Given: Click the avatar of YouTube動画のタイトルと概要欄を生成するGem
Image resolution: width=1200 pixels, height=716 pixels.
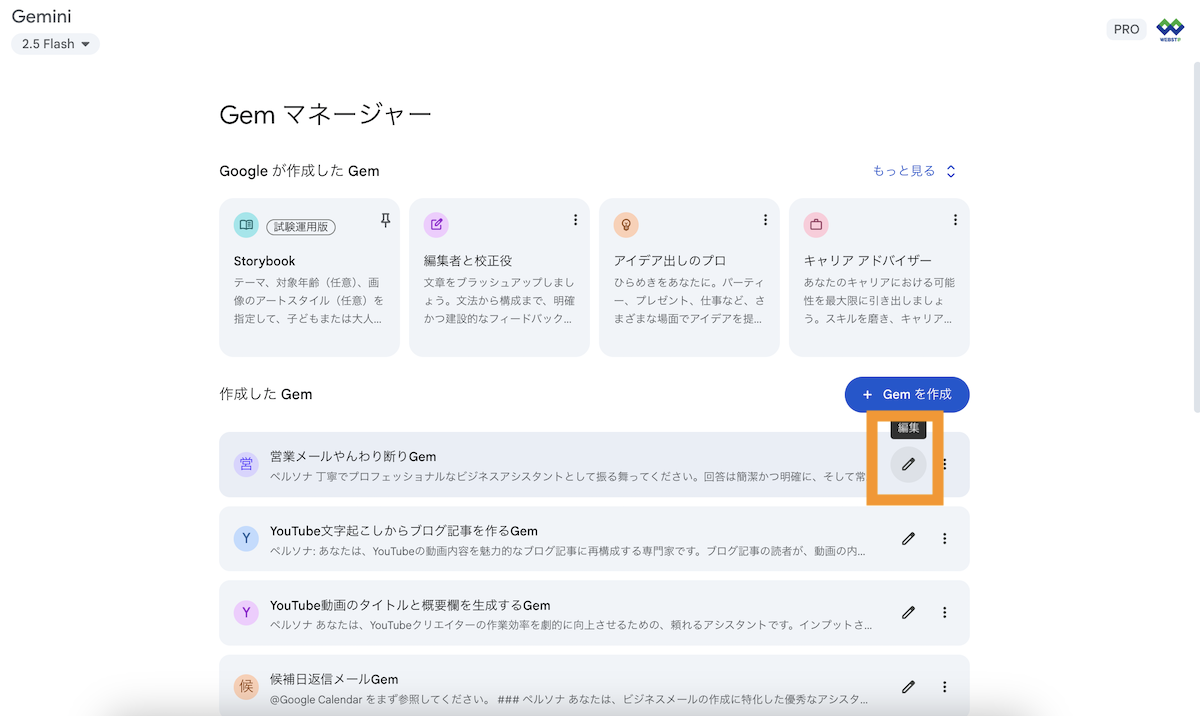Looking at the screenshot, I should tap(246, 613).
